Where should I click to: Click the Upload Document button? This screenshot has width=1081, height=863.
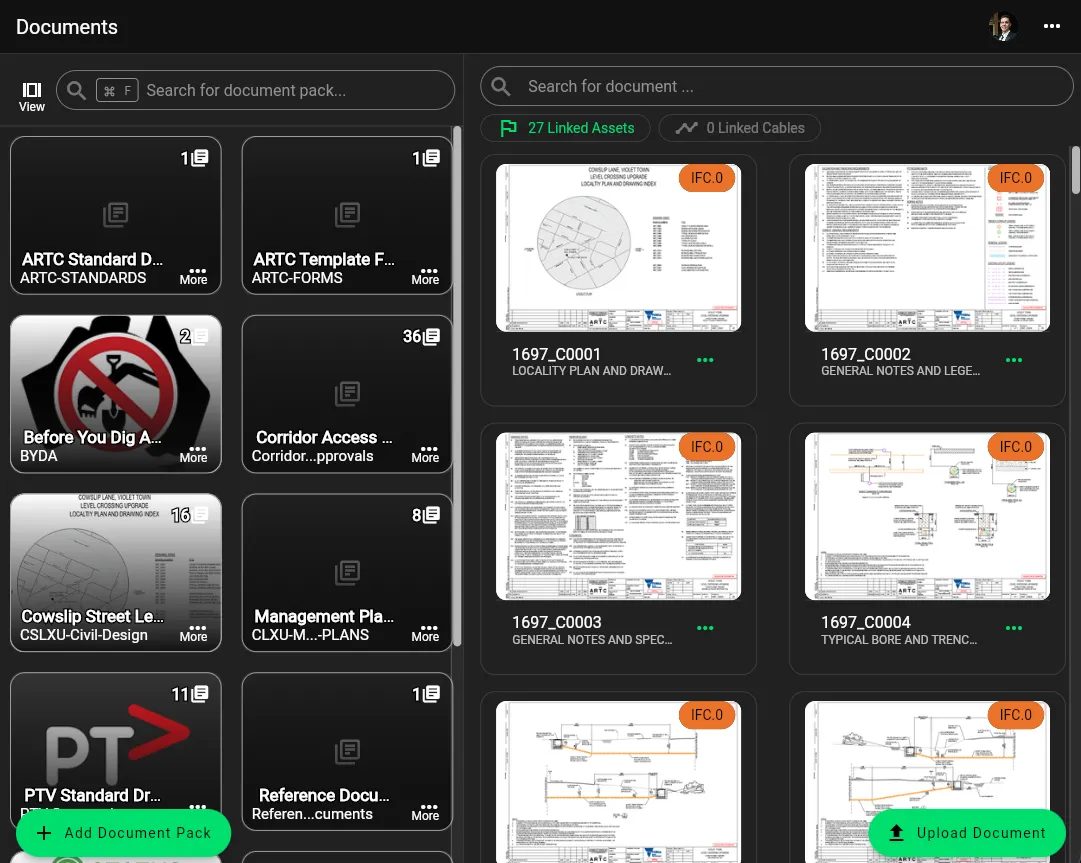(966, 833)
